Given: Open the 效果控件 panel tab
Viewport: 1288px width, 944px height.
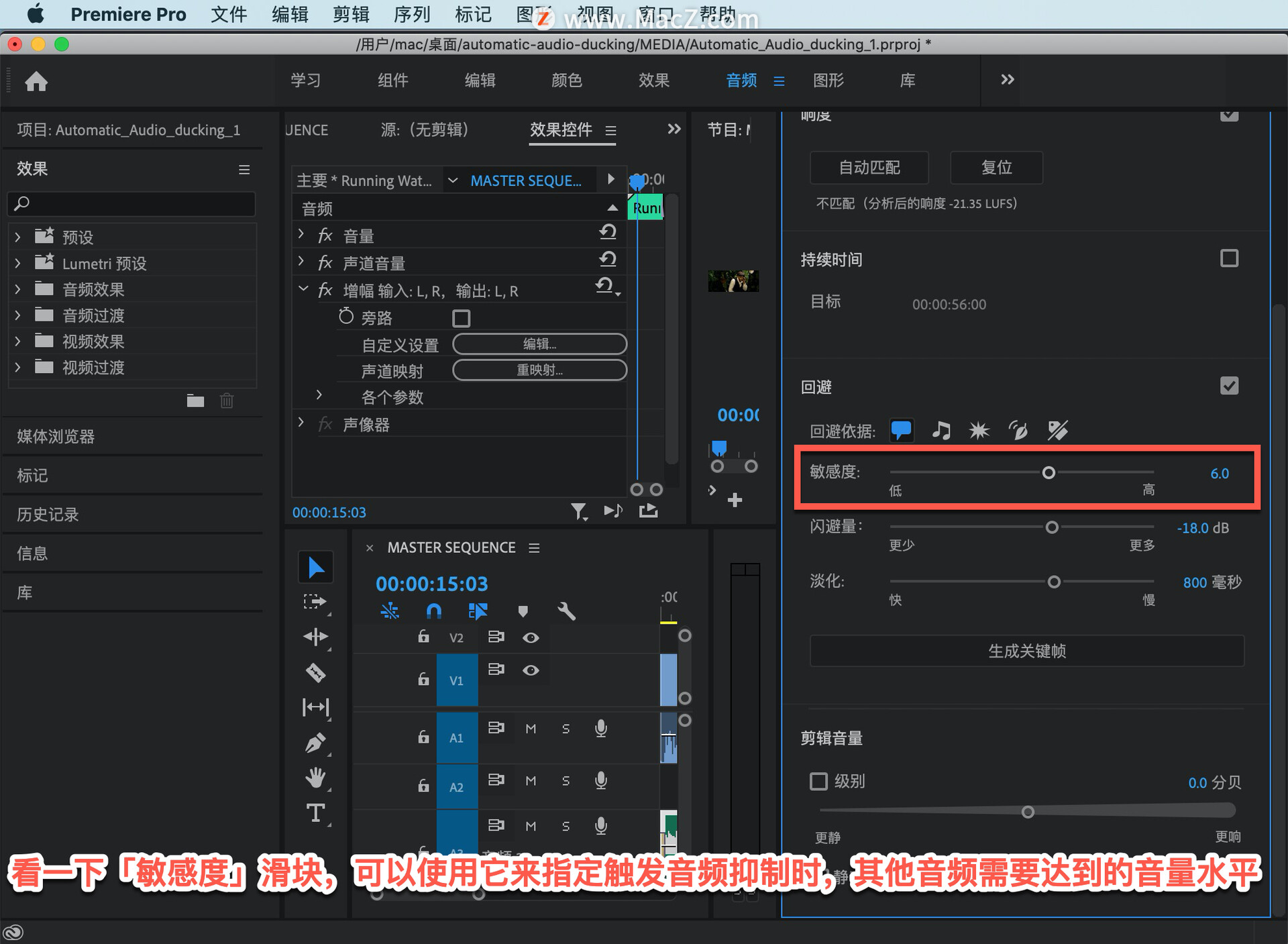Looking at the screenshot, I should (x=561, y=129).
